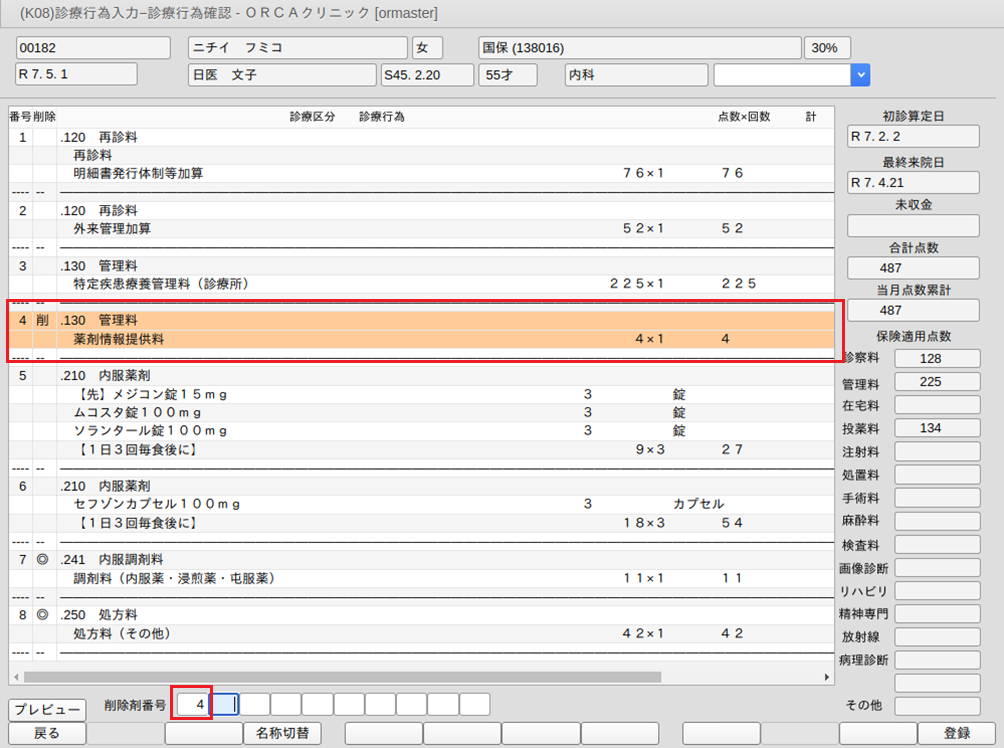Click the patient number field 00182
This screenshot has width=1004, height=748.
tap(78, 48)
